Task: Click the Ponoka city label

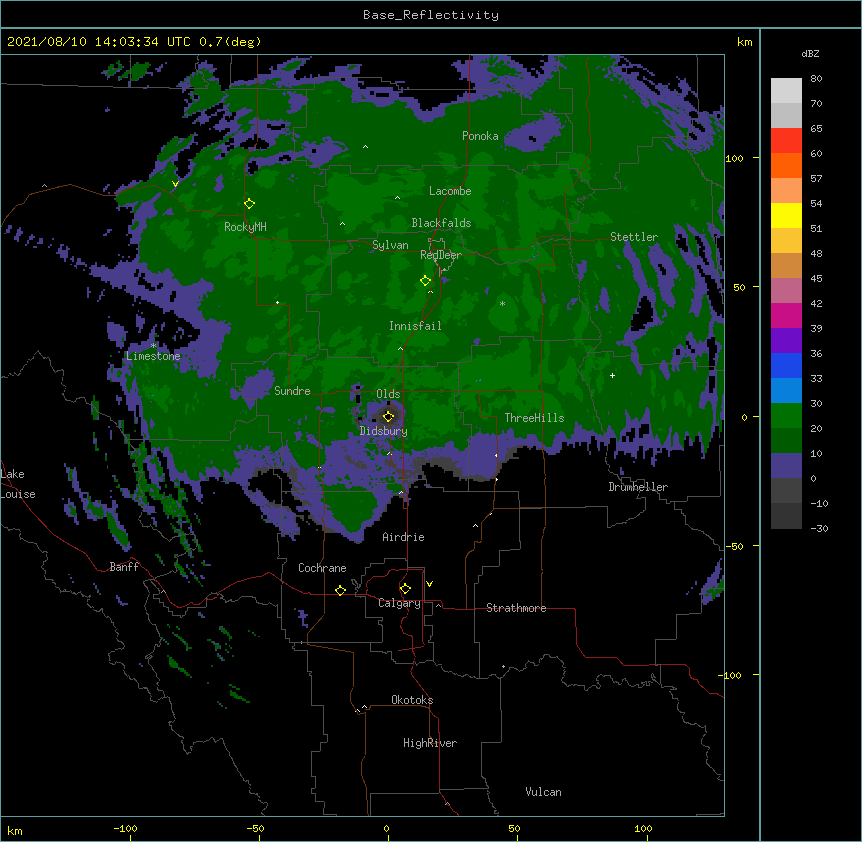Action: pyautogui.click(x=480, y=136)
